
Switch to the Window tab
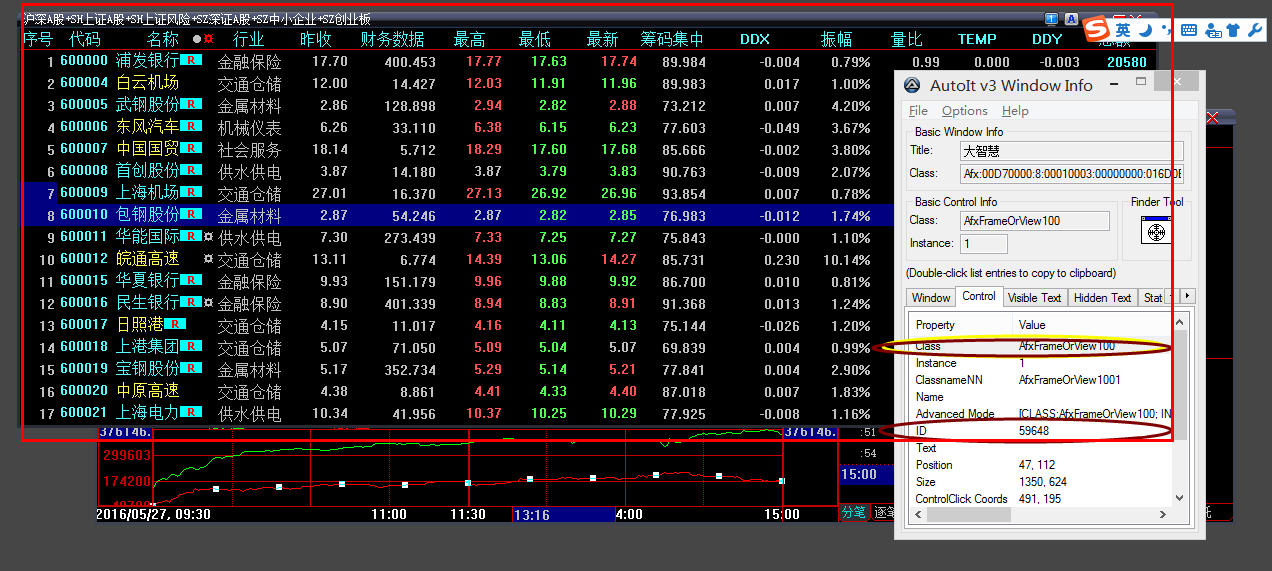931,297
